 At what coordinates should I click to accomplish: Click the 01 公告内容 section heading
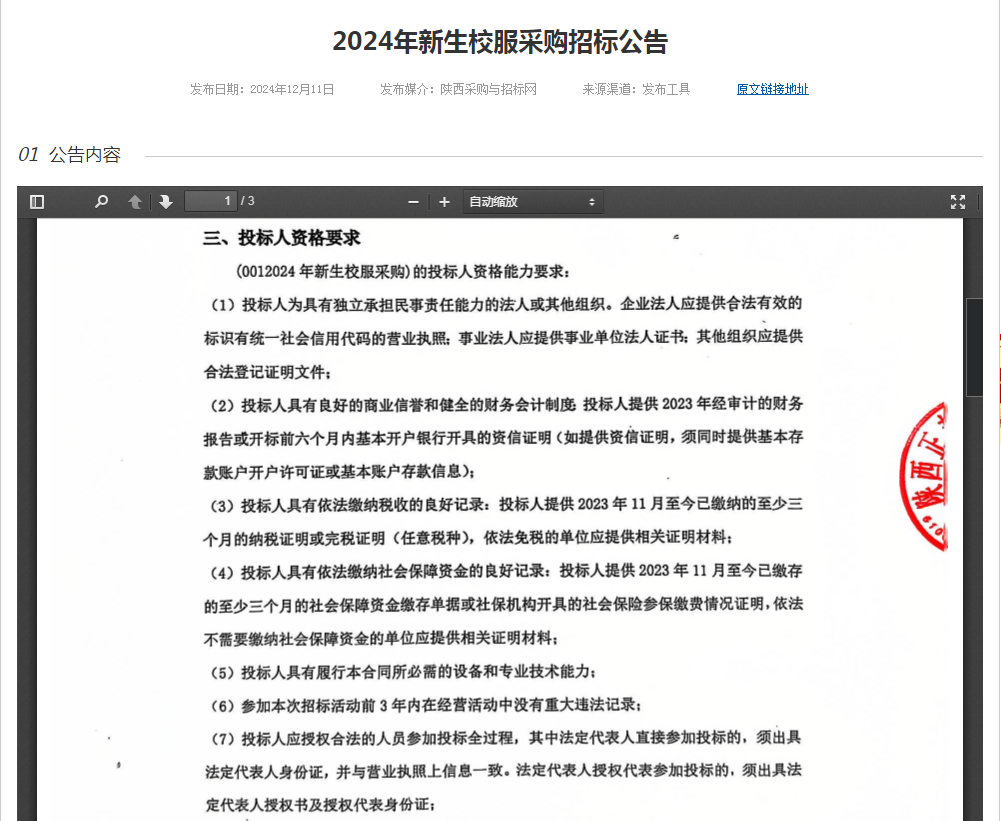coord(70,155)
